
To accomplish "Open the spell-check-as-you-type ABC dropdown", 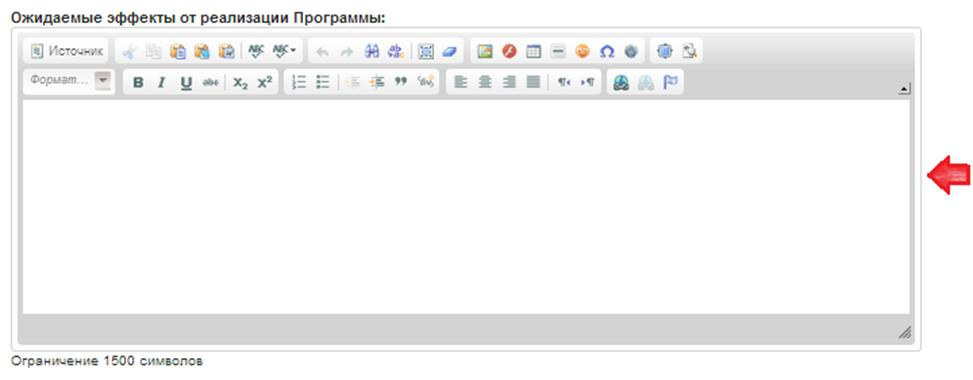I will tap(284, 52).
